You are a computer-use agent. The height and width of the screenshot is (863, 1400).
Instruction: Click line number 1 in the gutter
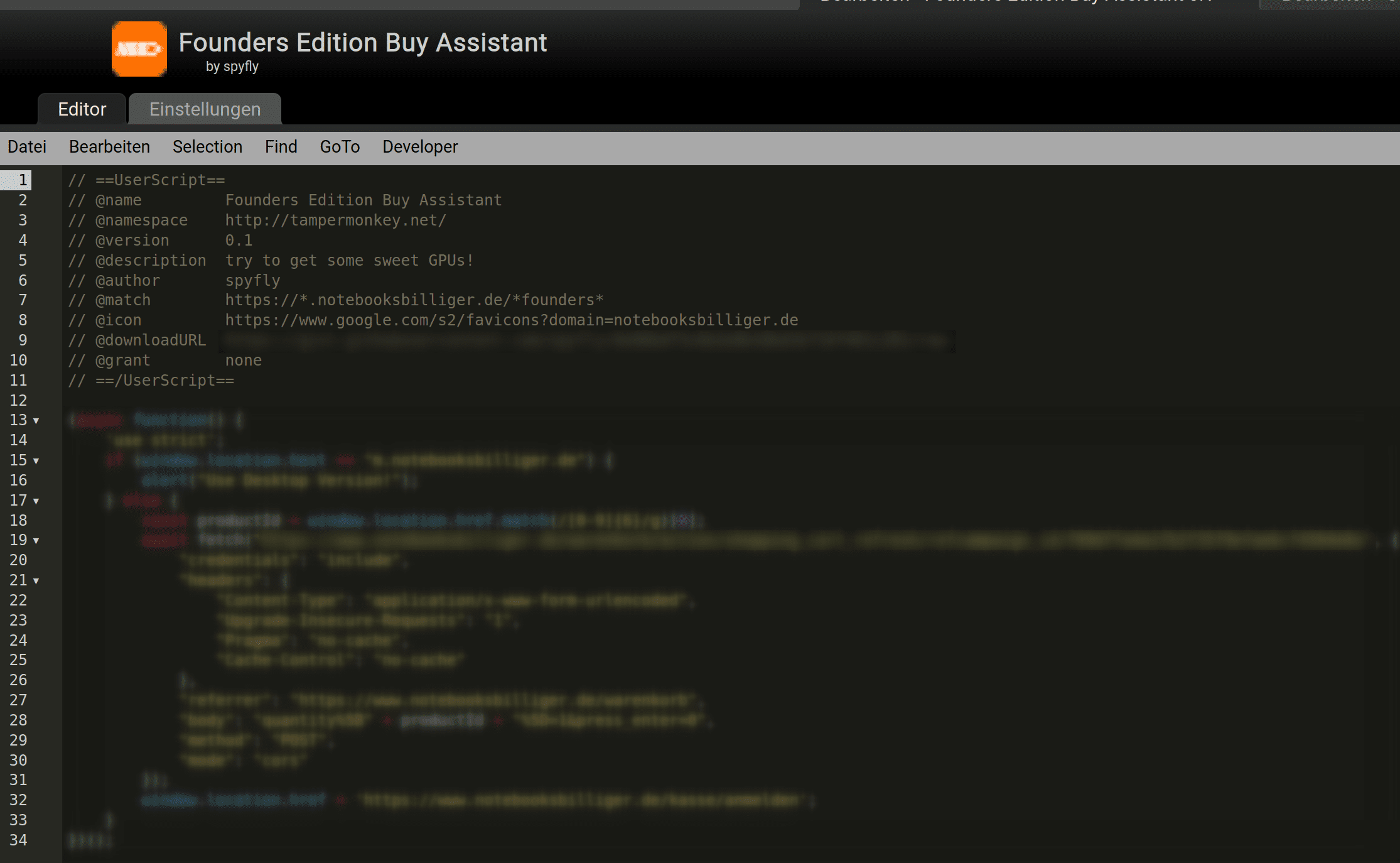click(23, 180)
